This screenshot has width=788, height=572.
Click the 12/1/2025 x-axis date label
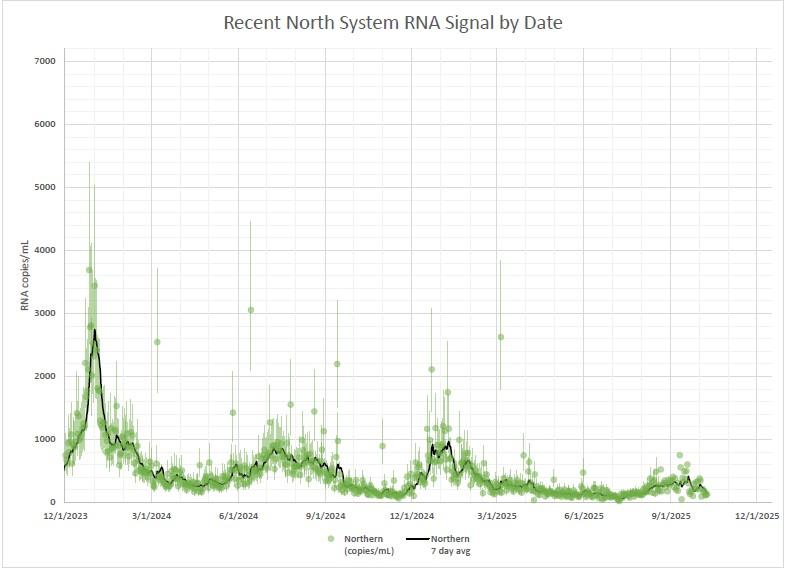758,516
